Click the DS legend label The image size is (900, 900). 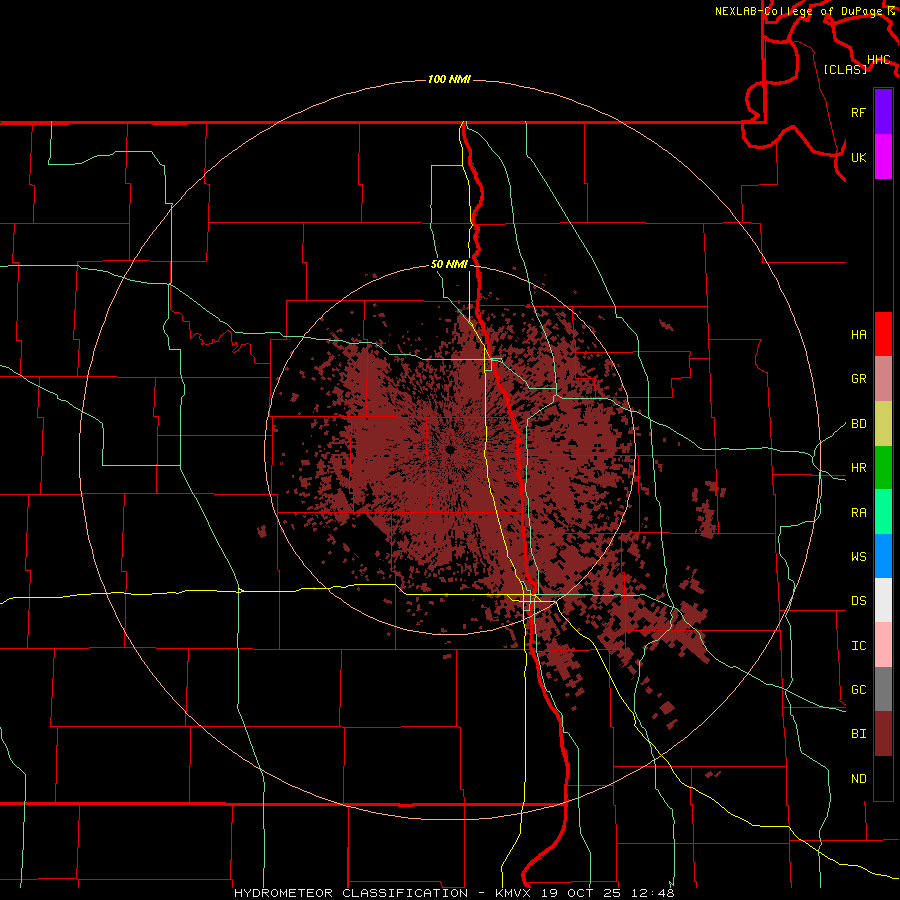[x=858, y=601]
